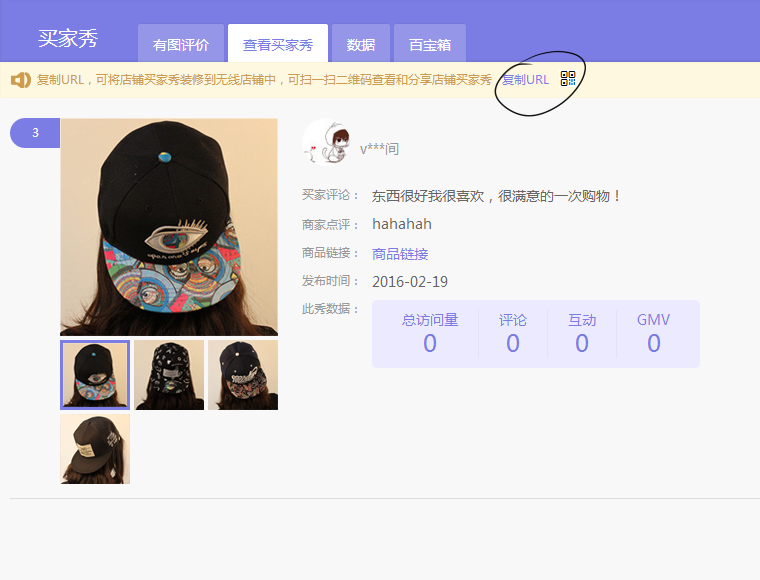Select the 查看买家秀 tab
This screenshot has height=580, width=760.
[278, 45]
